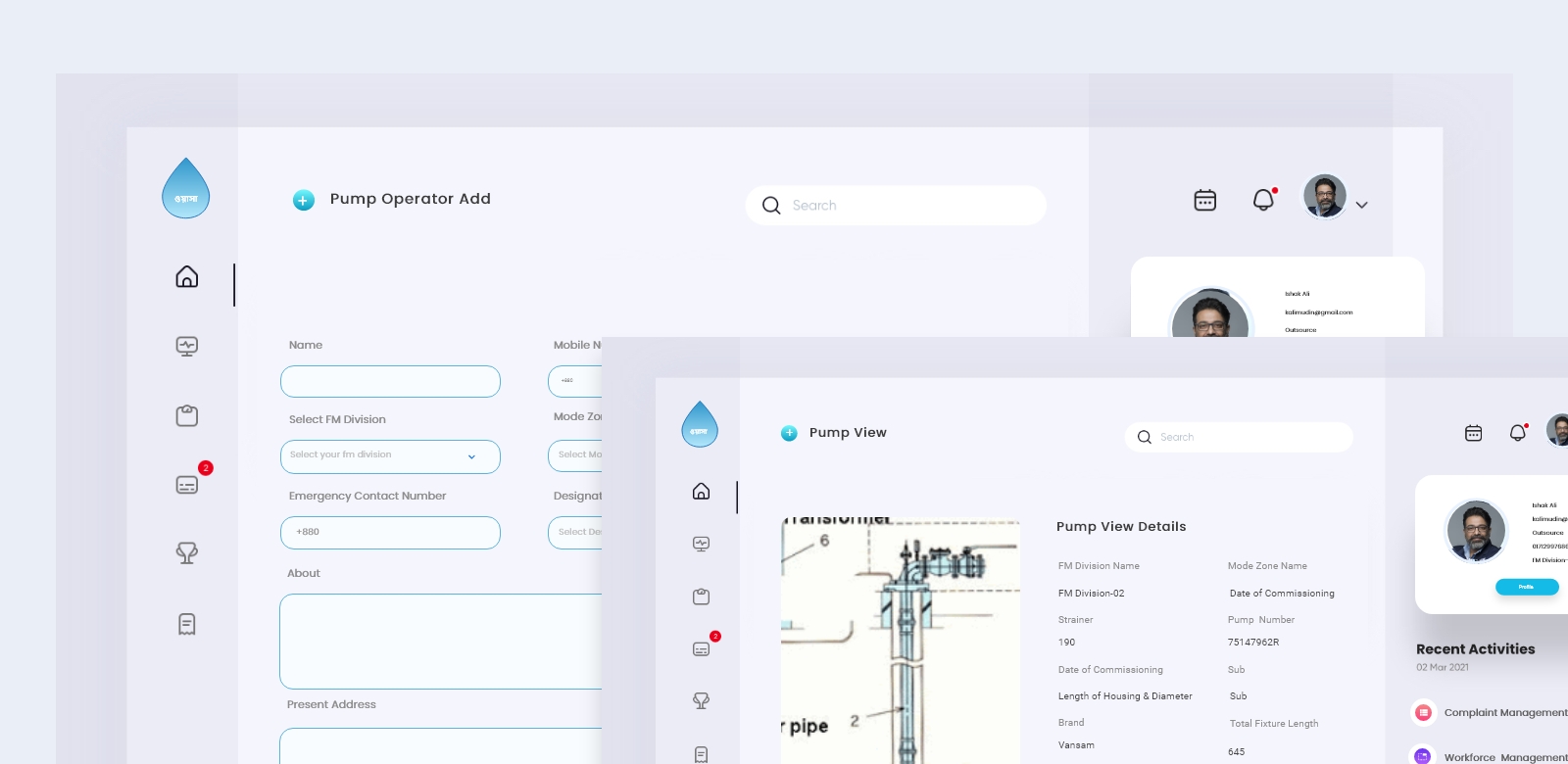Image resolution: width=1568 pixels, height=764 pixels.
Task: Click the search magnifier in Pump Operator Add window
Action: coord(771,206)
